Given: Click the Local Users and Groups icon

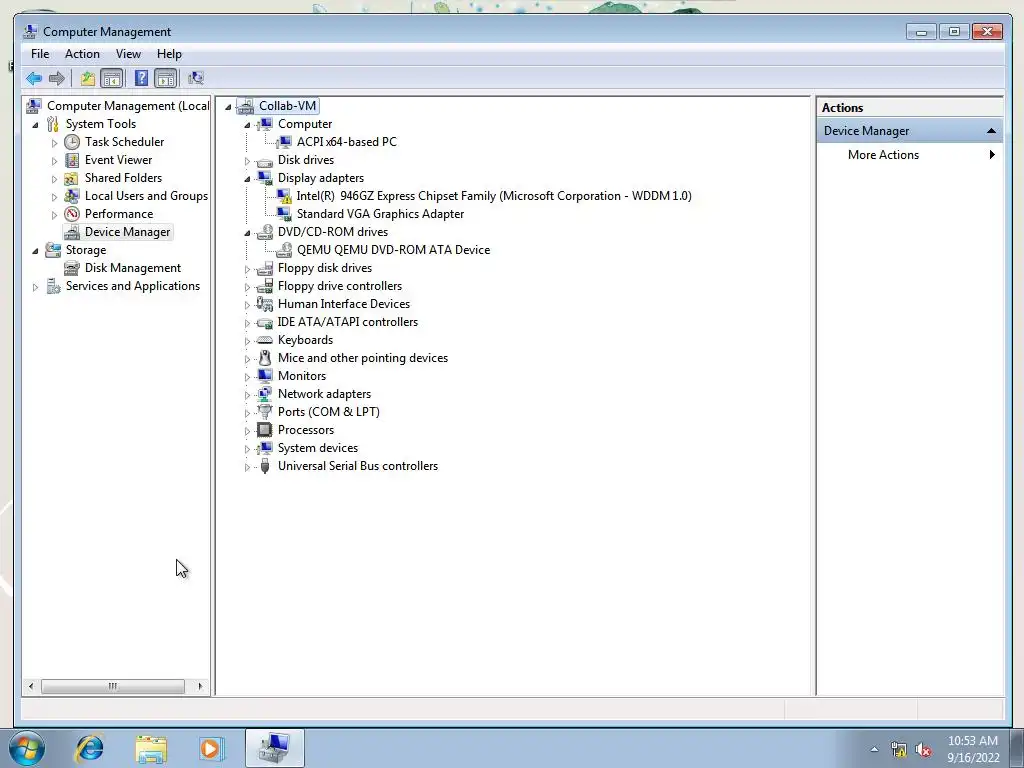Looking at the screenshot, I should point(72,196).
